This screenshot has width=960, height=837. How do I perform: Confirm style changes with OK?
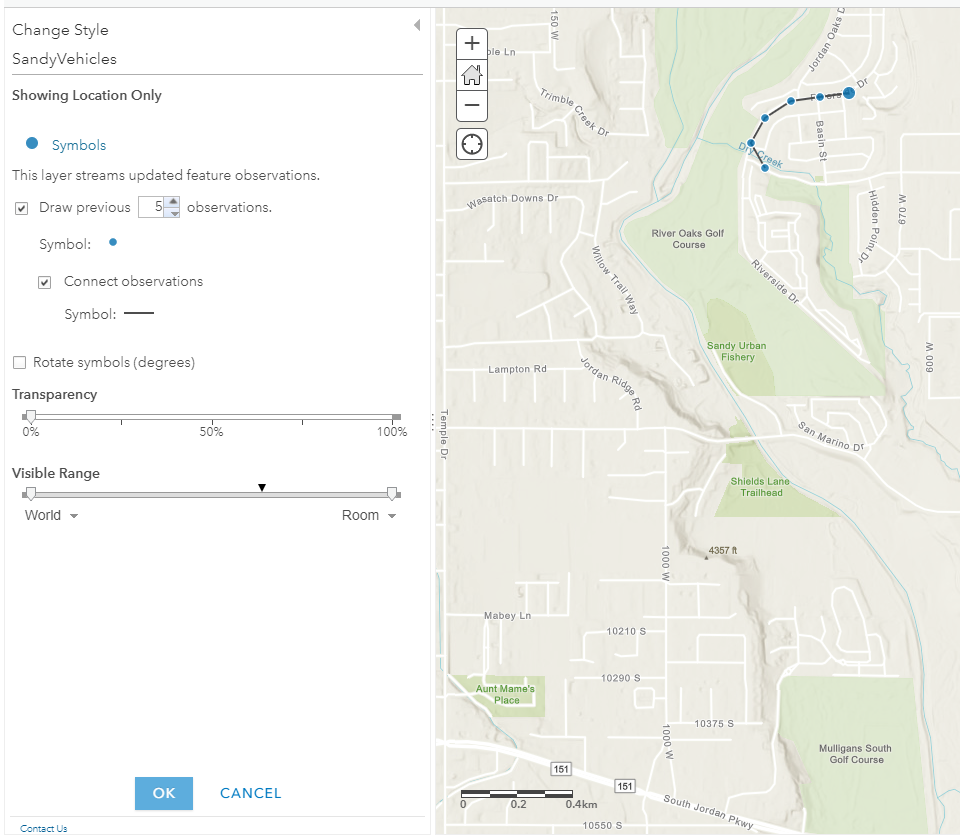click(163, 793)
